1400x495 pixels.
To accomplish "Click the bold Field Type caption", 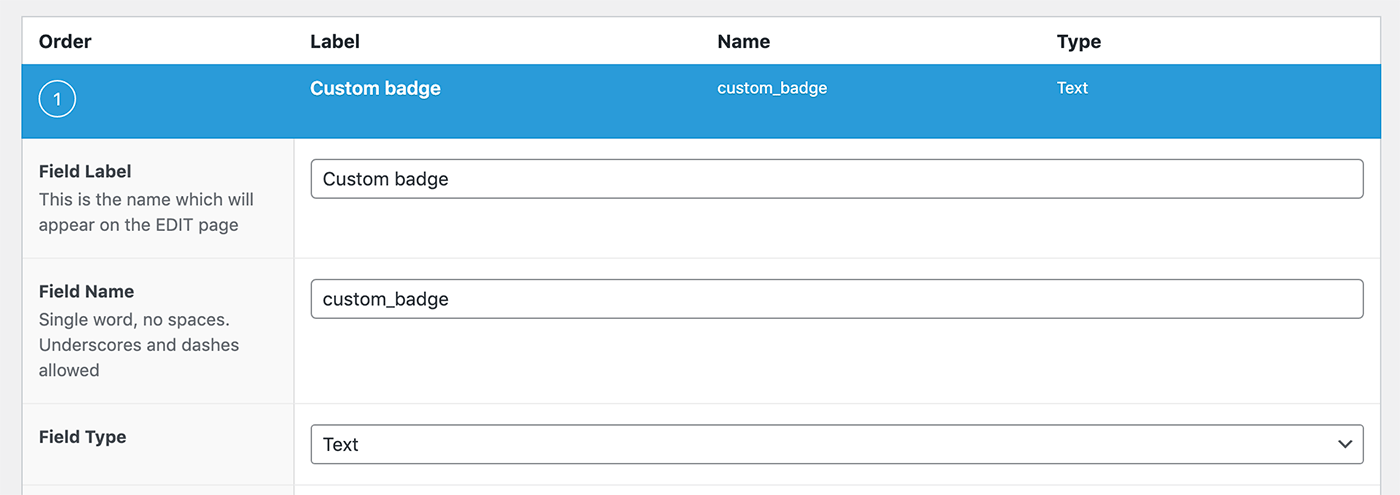I will pyautogui.click(x=82, y=437).
